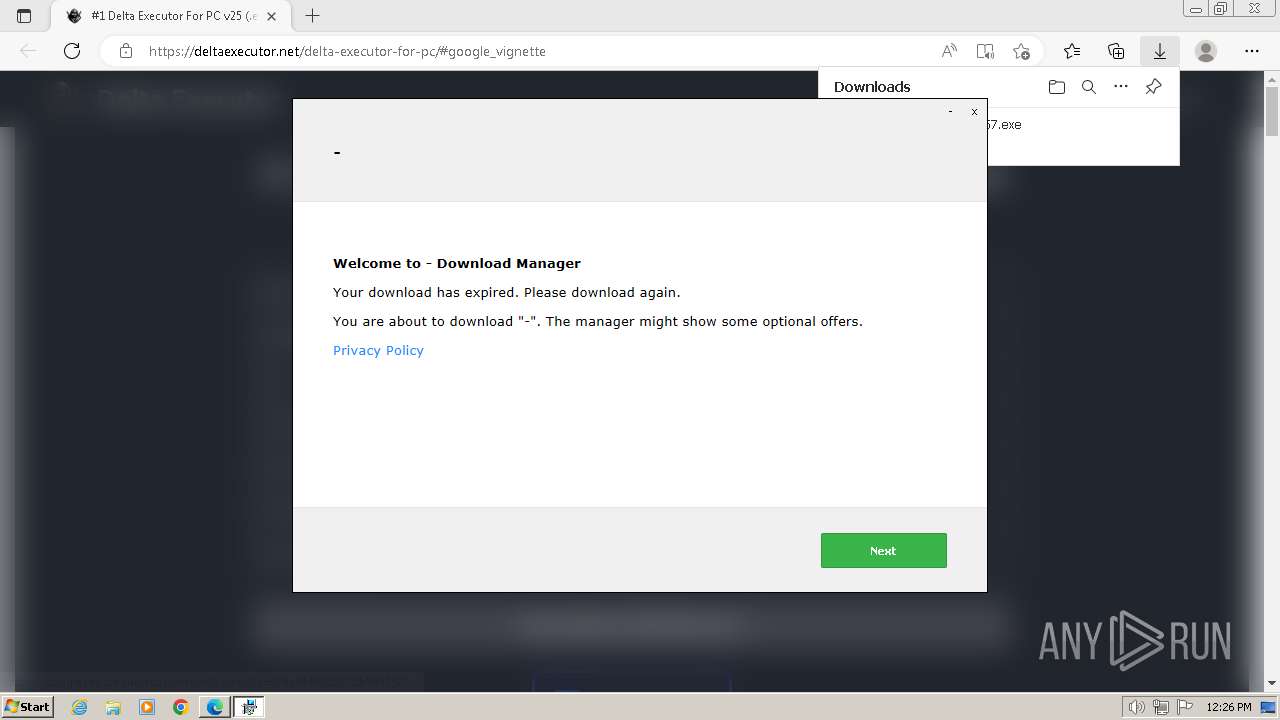Viewport: 1280px width, 720px height.
Task: Minimize the Download Manager dialog
Action: (x=950, y=112)
